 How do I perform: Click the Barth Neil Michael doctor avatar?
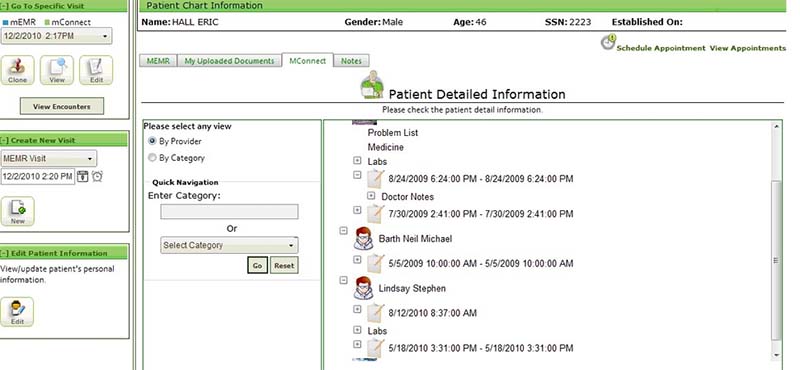[x=363, y=239]
